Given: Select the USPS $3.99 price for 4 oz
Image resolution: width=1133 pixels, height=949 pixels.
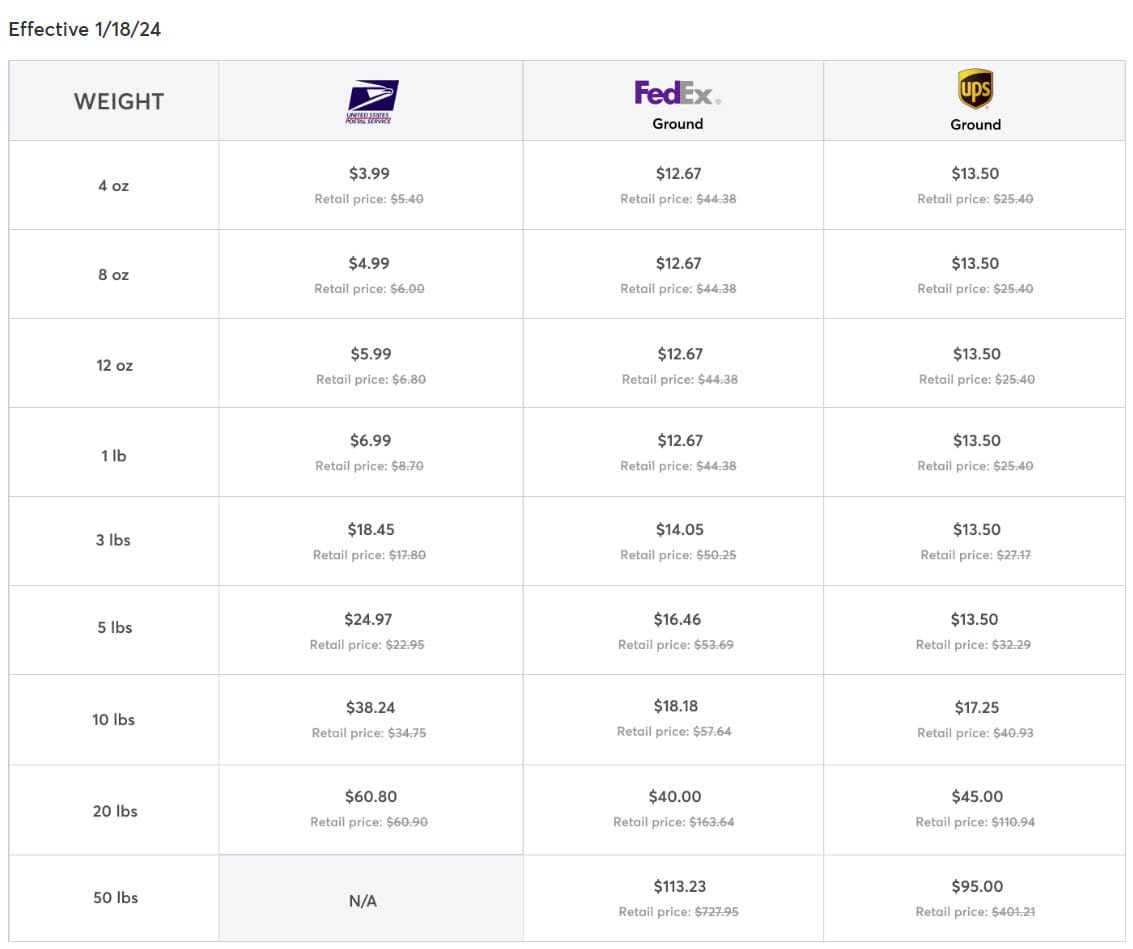Looking at the screenshot, I should 369,174.
